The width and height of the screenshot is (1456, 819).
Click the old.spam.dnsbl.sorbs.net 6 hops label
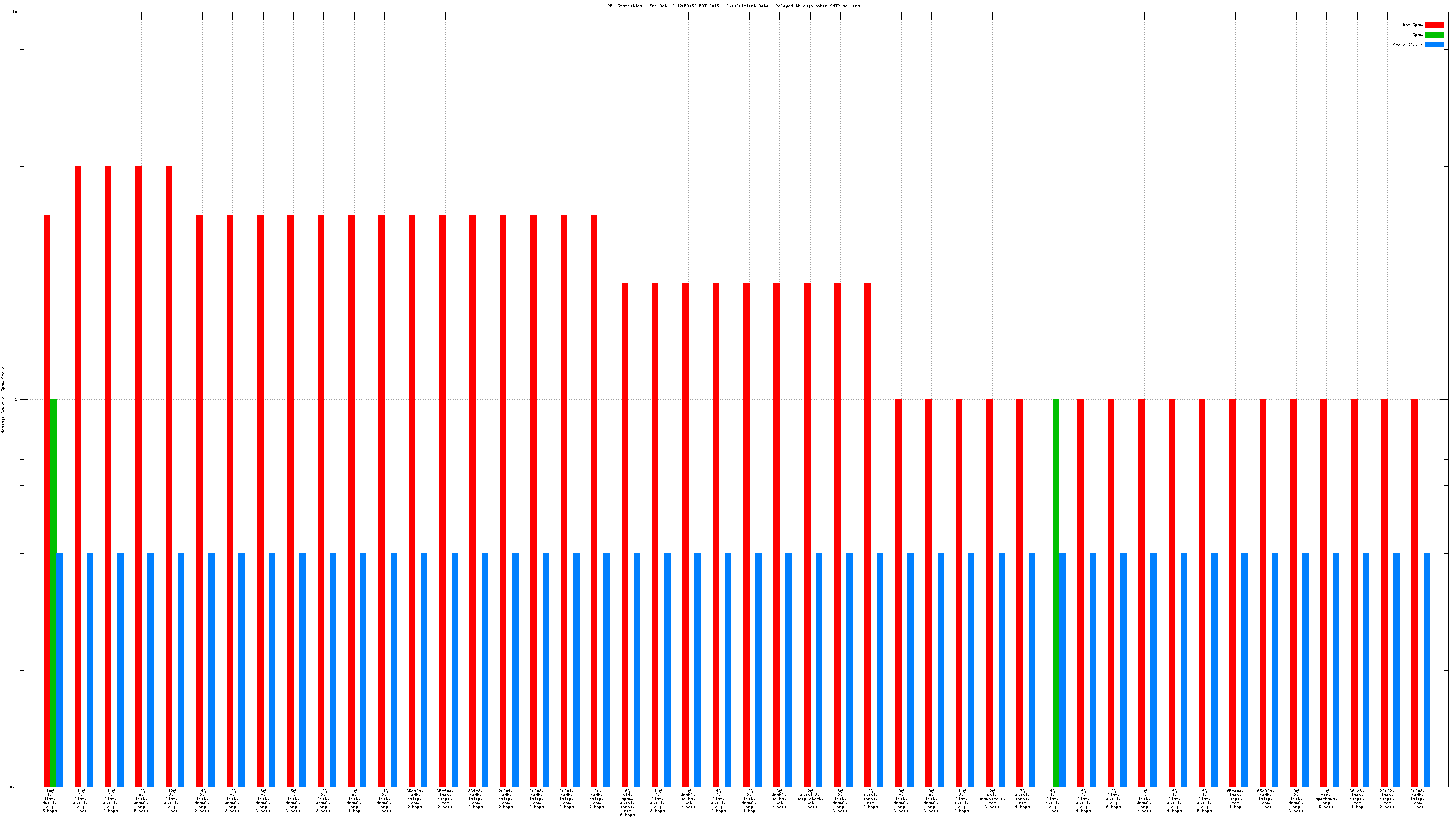click(628, 802)
